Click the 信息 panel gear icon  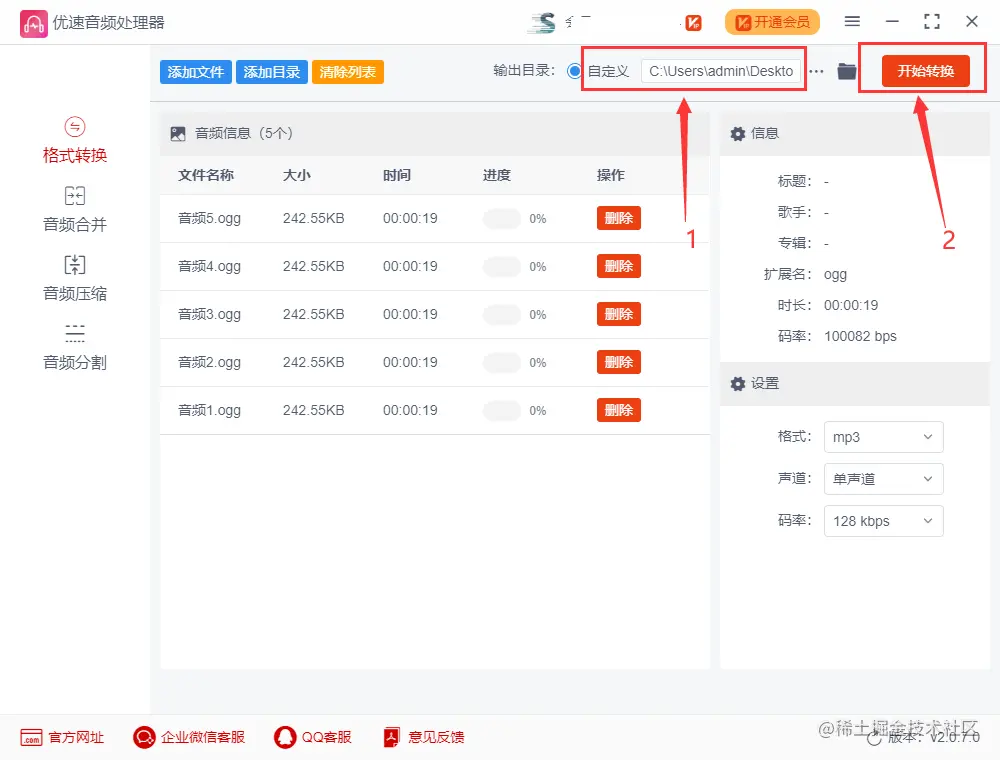pos(737,133)
